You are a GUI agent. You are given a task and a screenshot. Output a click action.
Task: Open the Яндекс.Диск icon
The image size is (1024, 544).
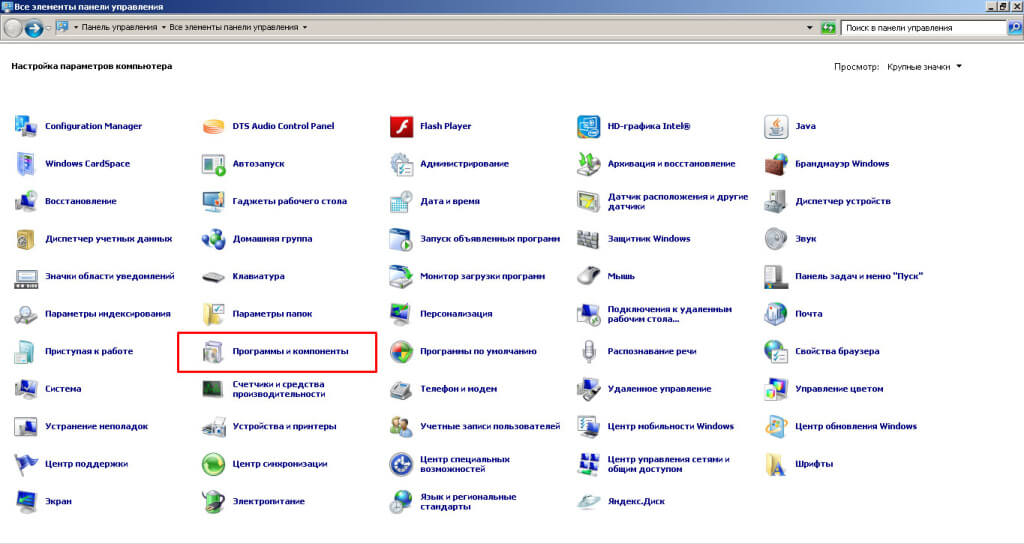tap(588, 502)
